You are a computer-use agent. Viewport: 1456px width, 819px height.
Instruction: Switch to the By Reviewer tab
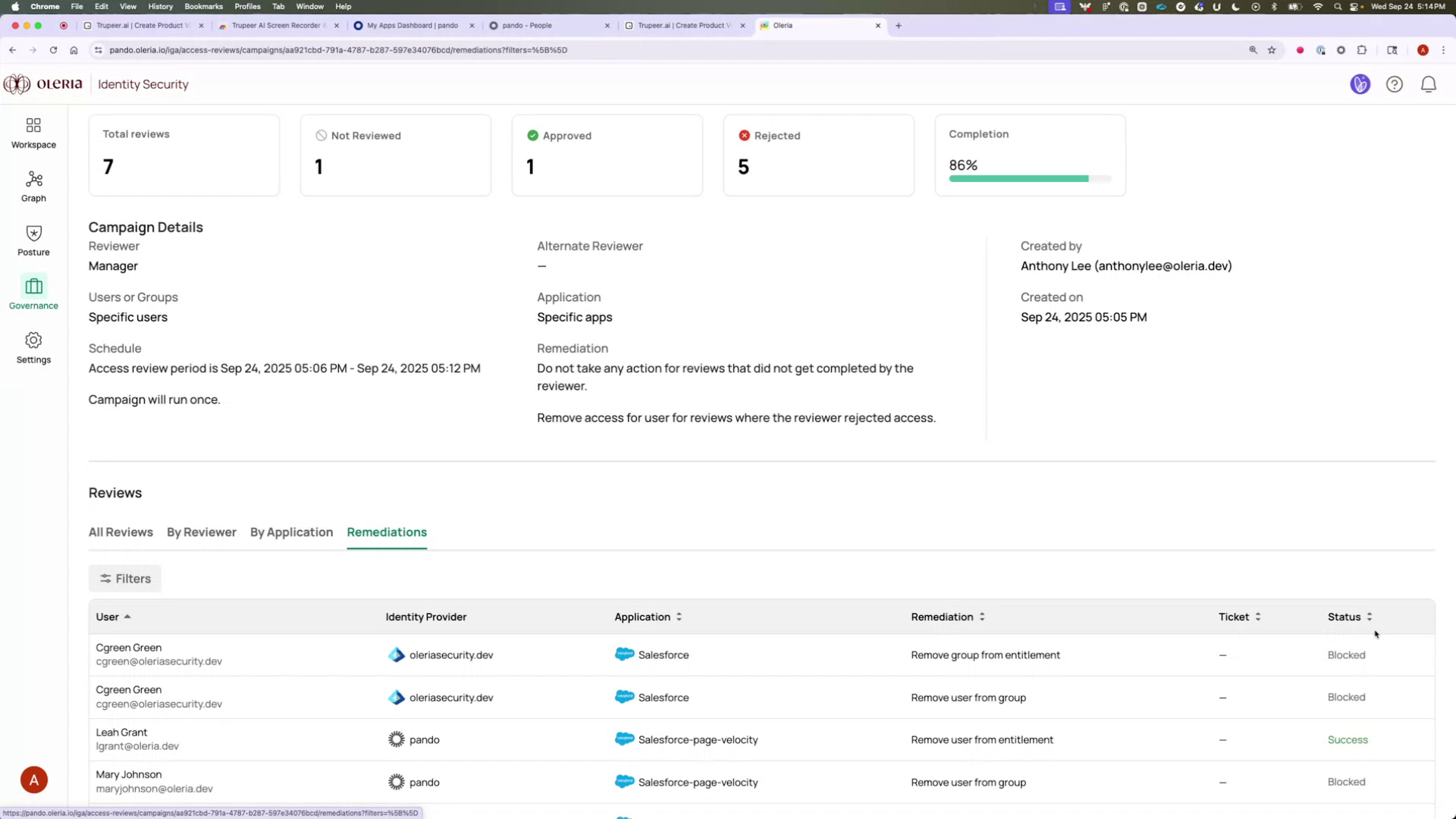click(x=201, y=532)
